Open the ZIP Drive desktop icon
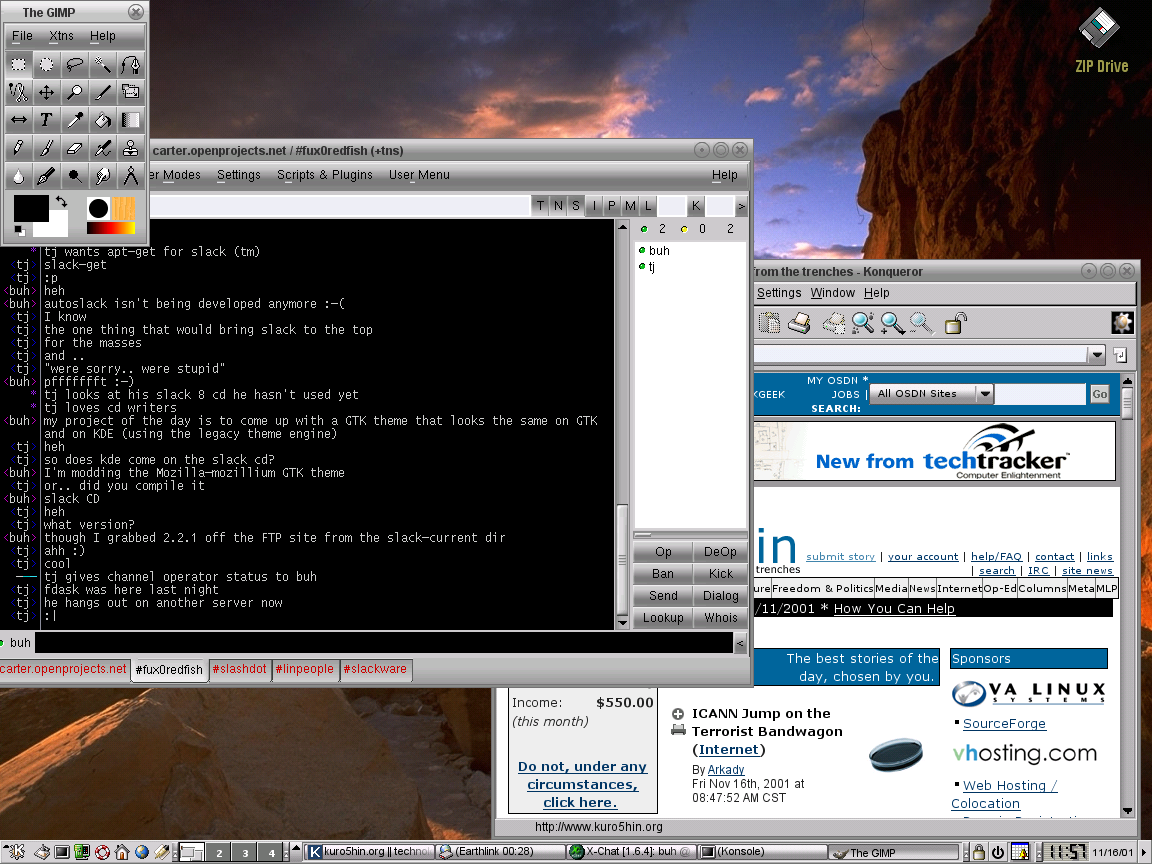 (x=1101, y=40)
